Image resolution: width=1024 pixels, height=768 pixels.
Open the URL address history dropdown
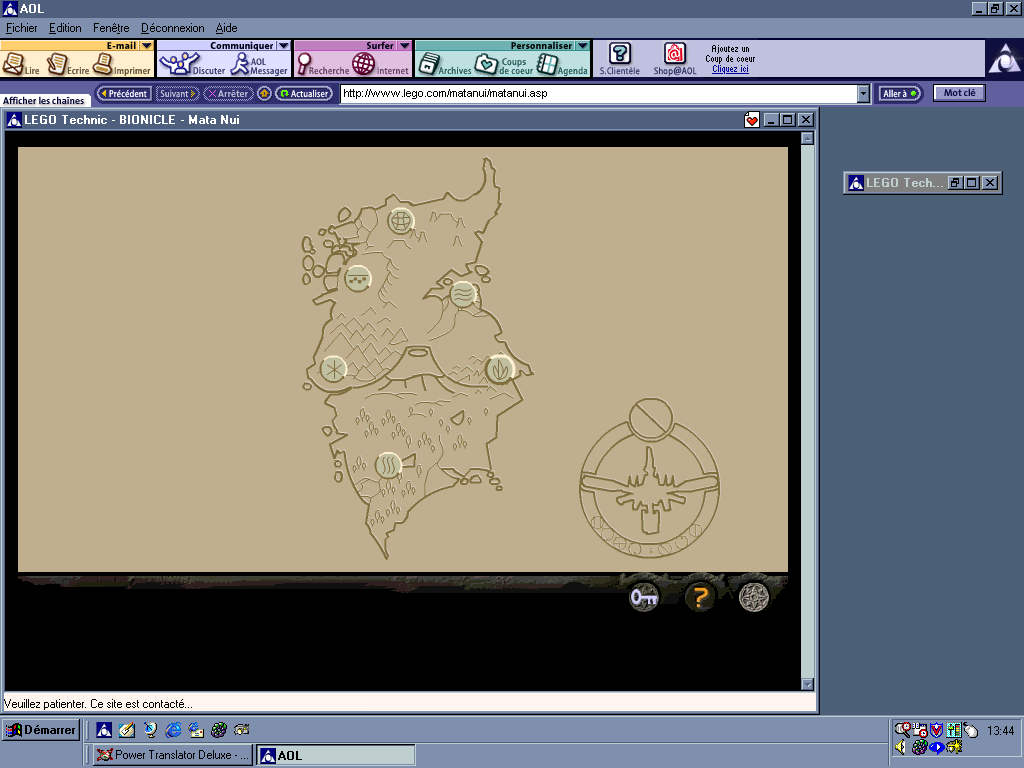(x=863, y=94)
